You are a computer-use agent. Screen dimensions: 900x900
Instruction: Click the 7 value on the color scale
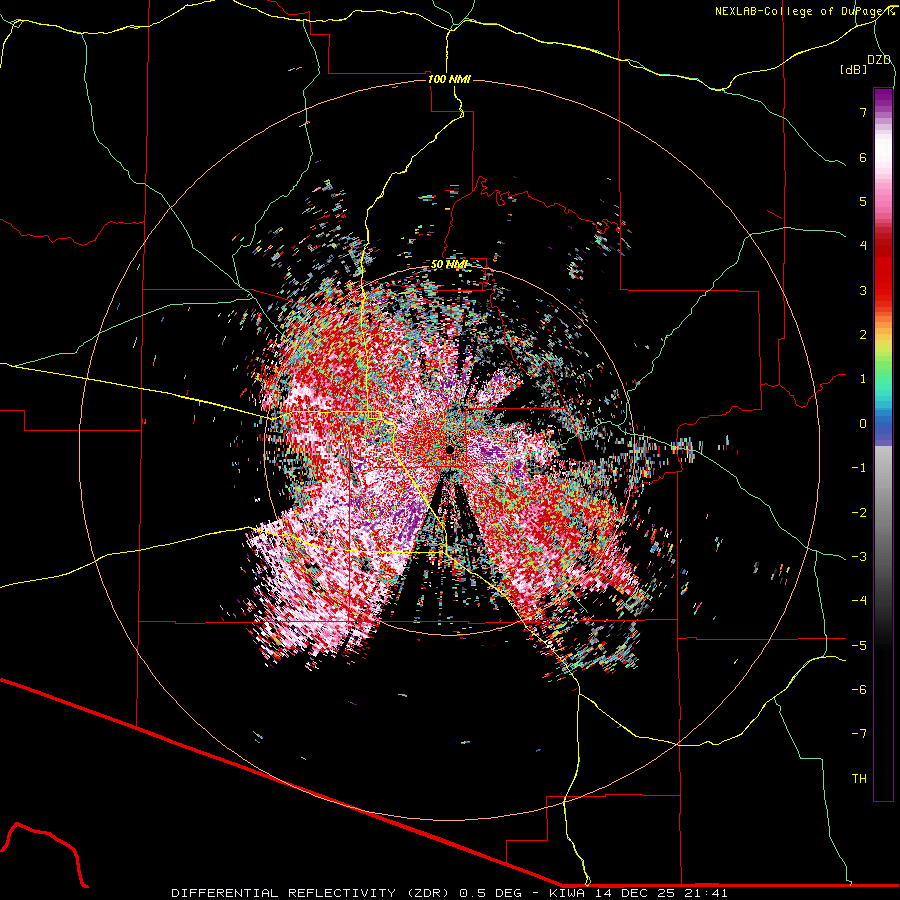863,112
